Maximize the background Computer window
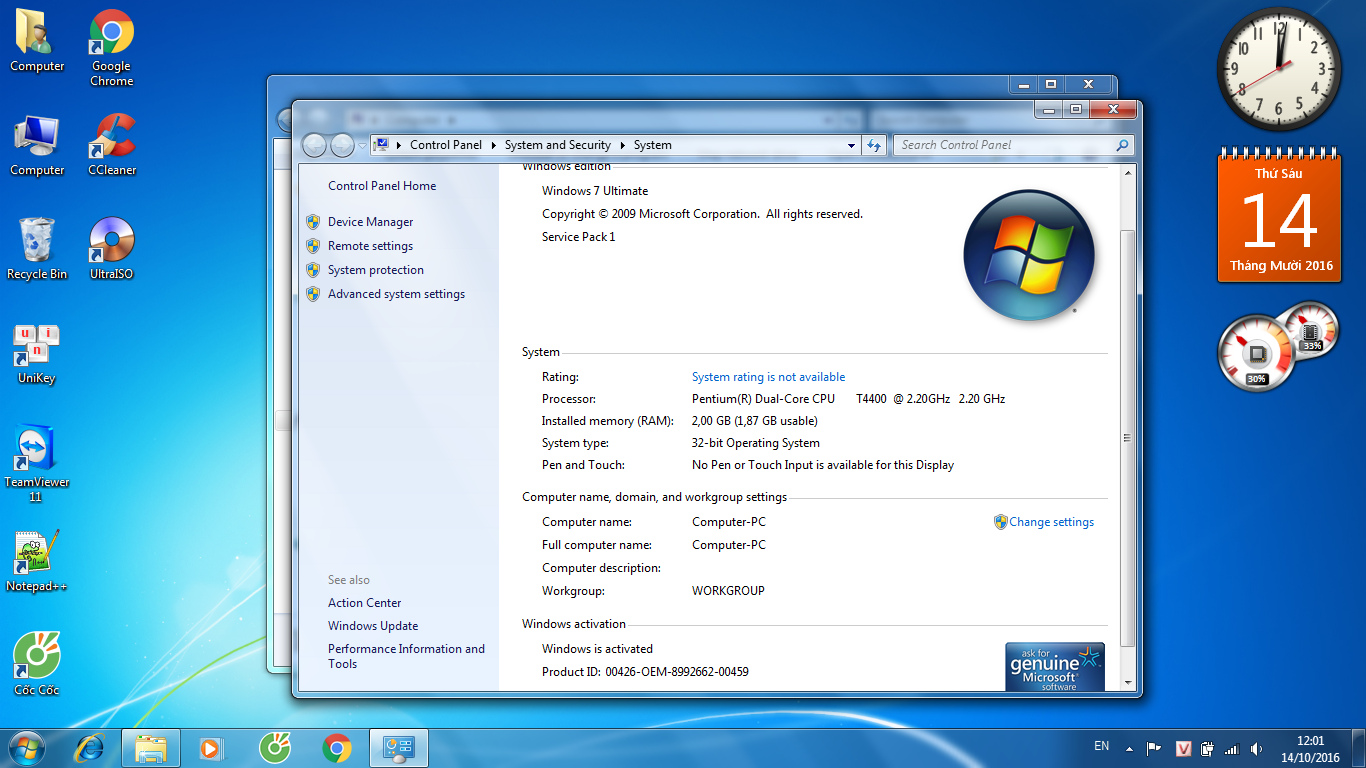Viewport: 1366px width, 768px height. [1050, 85]
